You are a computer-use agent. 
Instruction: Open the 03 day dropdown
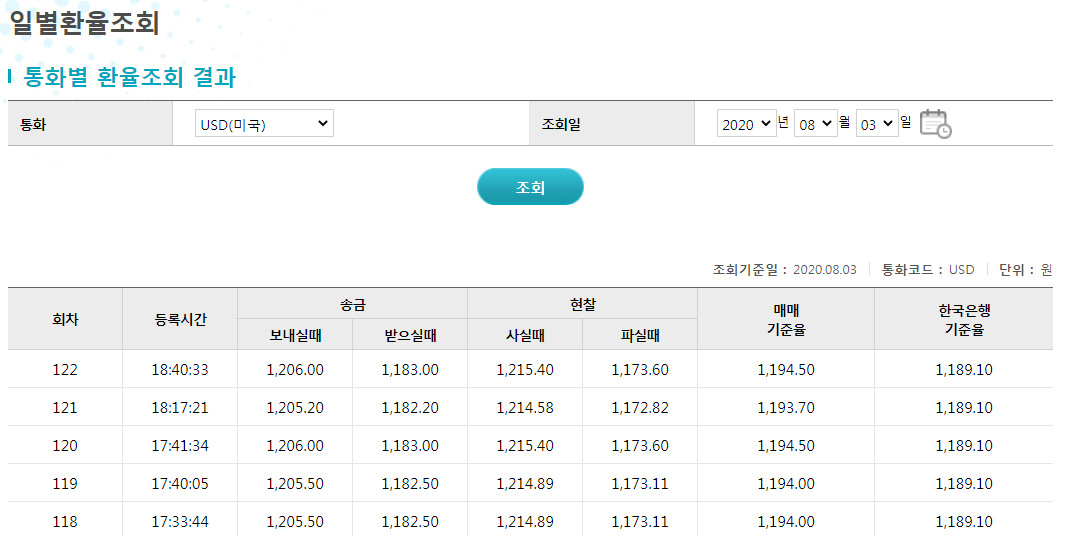coord(877,123)
